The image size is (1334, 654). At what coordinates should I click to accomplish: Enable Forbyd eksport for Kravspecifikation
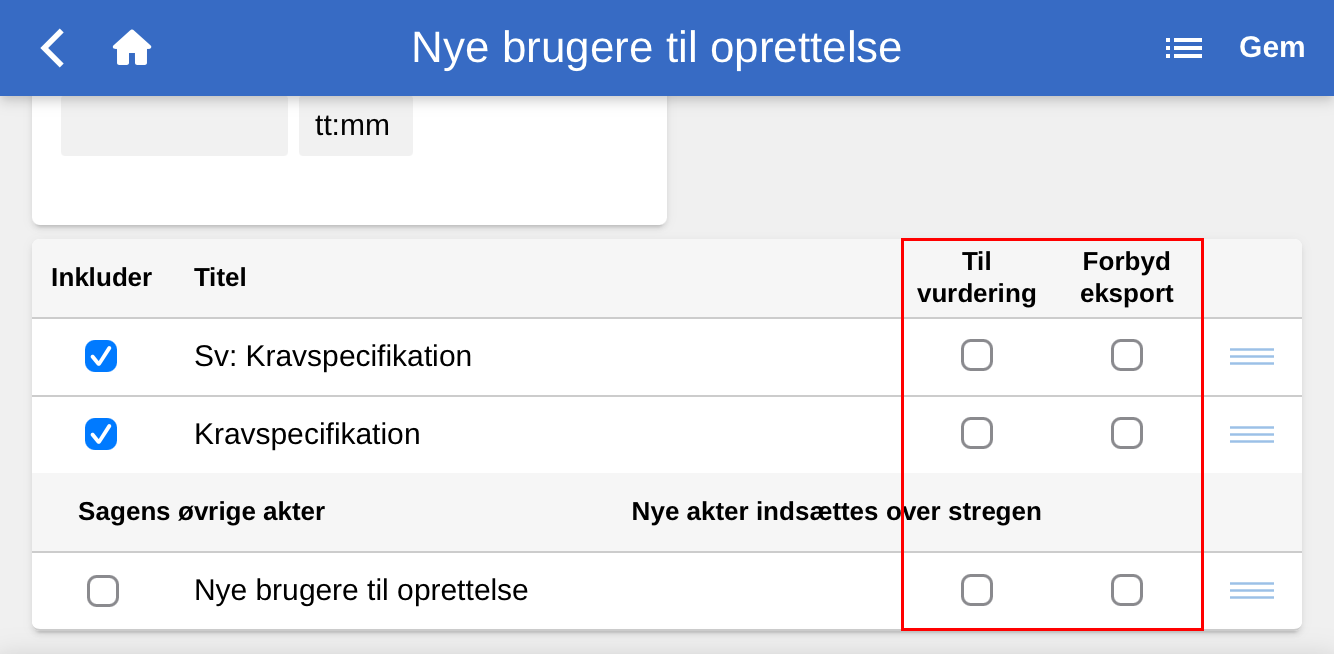[x=1127, y=433]
